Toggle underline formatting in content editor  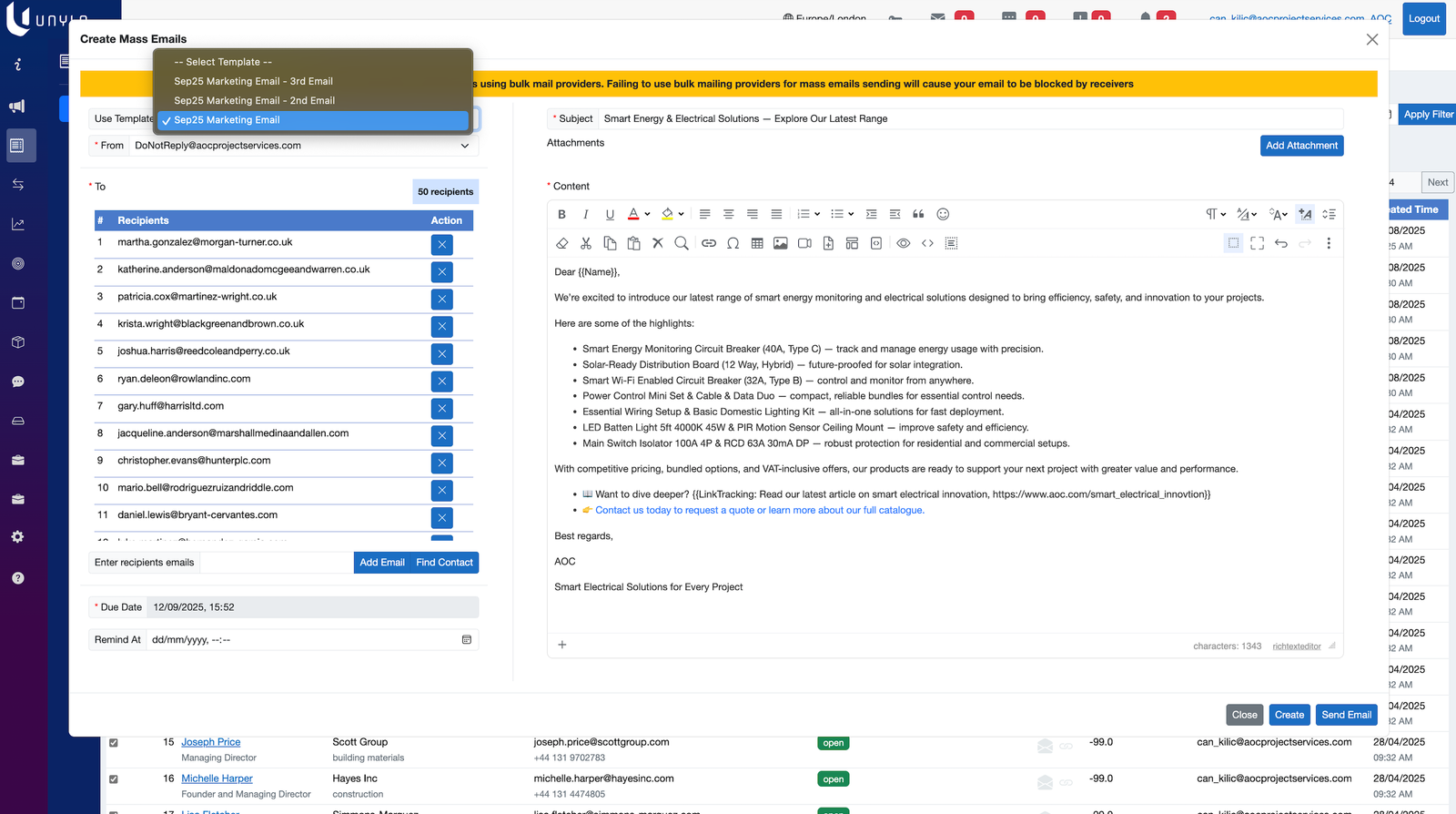[x=610, y=215]
